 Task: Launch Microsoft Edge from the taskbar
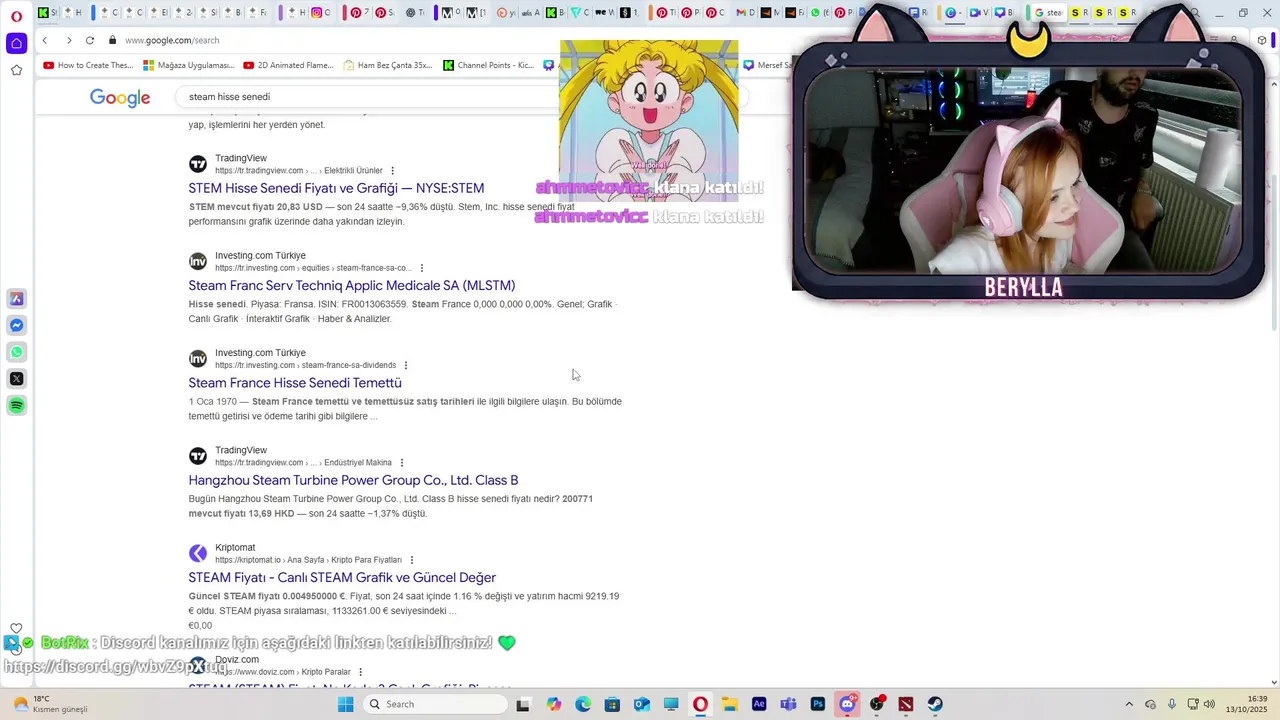pos(583,704)
